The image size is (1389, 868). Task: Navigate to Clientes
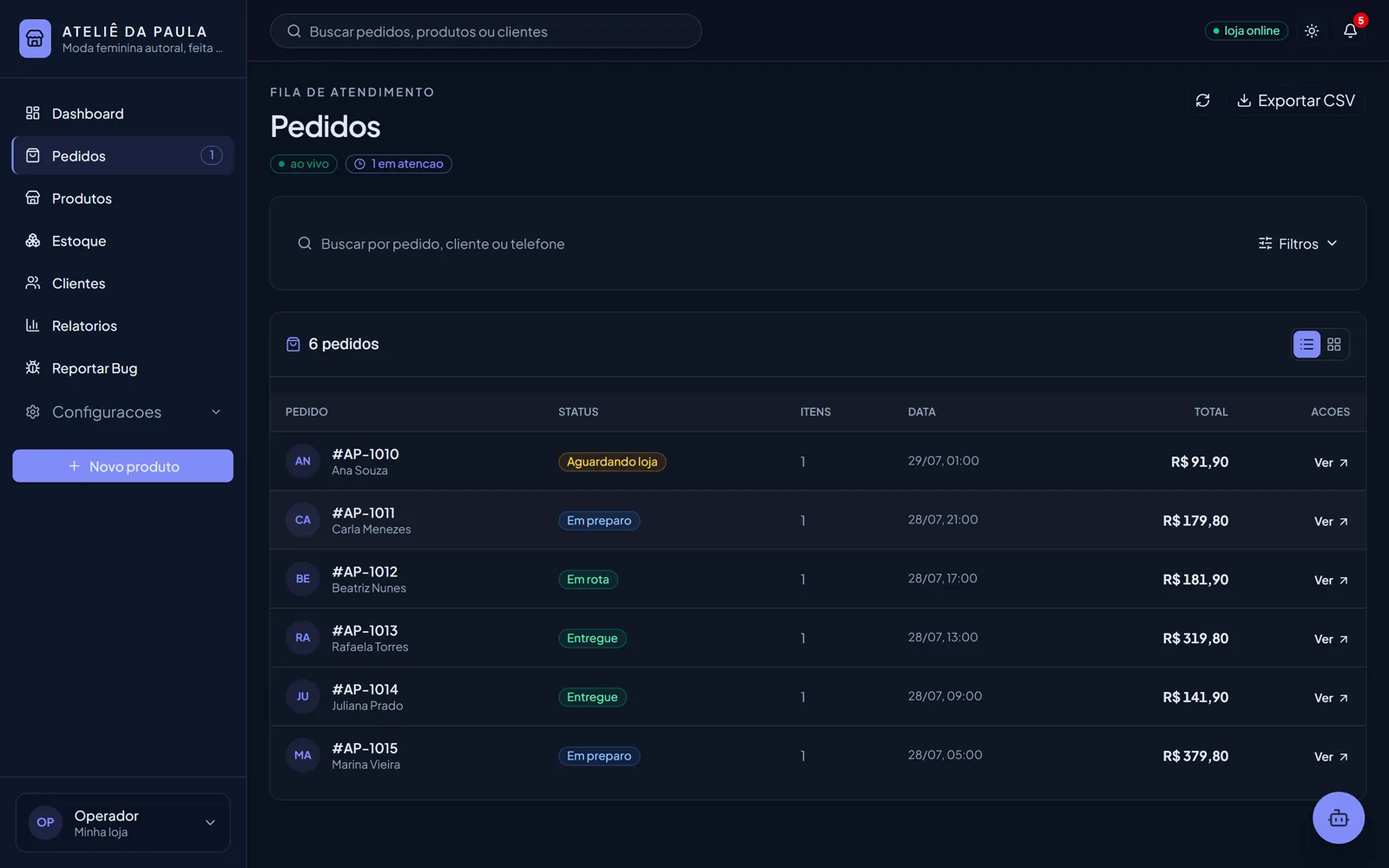coord(122,283)
